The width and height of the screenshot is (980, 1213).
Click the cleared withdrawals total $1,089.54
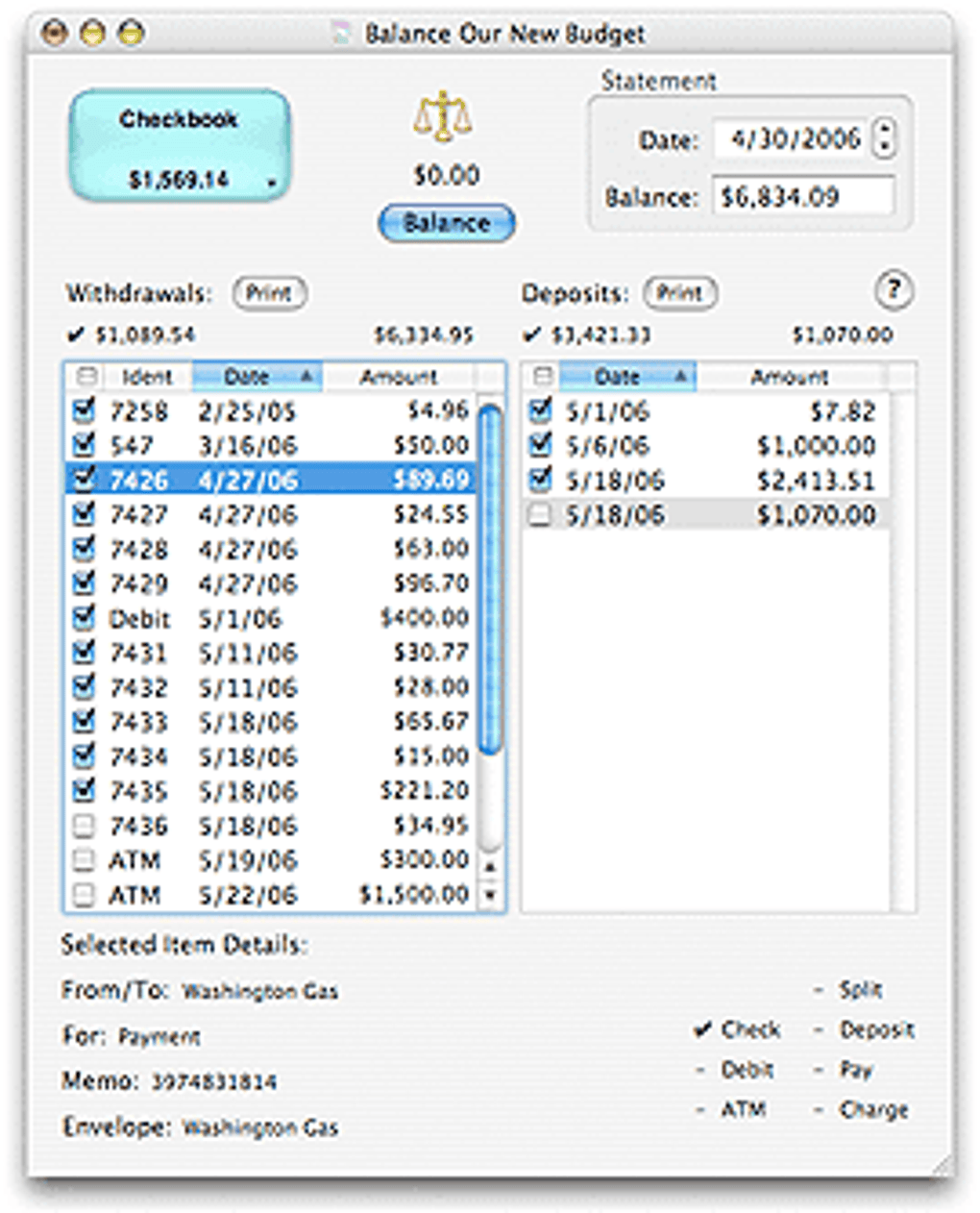click(145, 334)
